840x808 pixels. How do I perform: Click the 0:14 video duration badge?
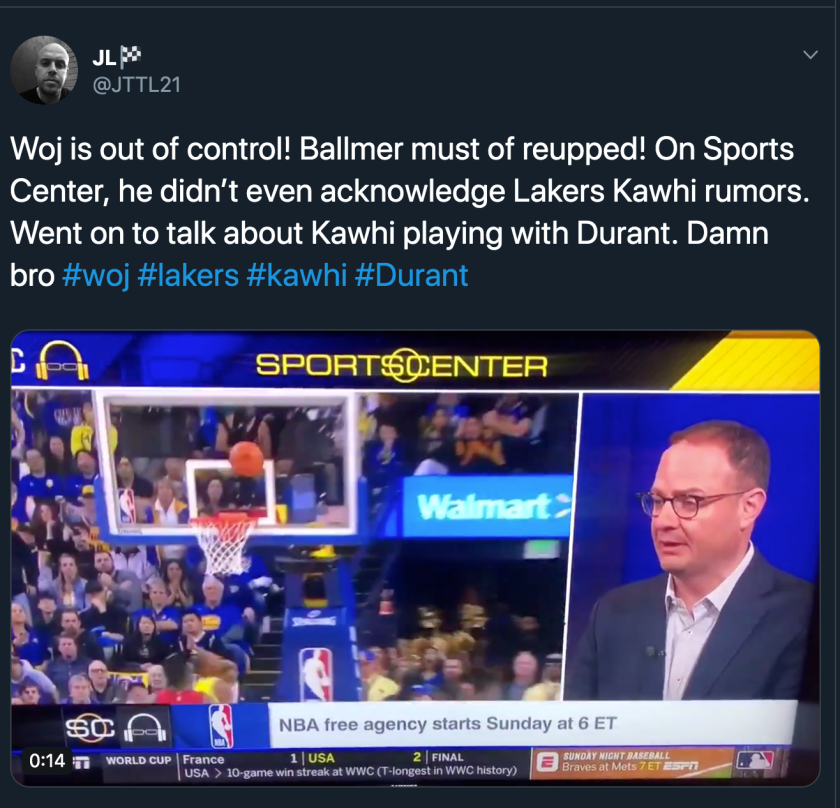tap(47, 760)
